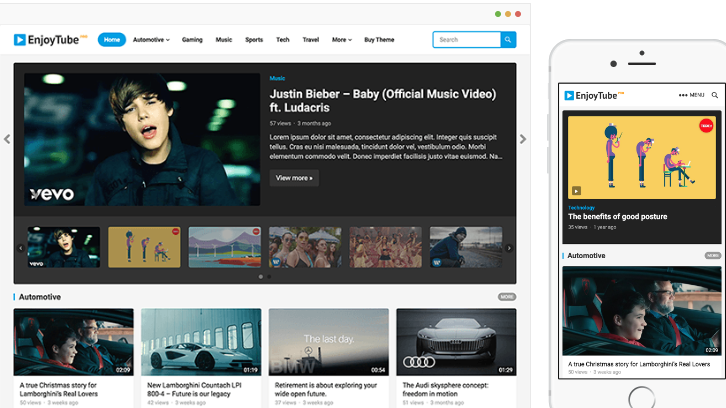Click play icon on posture video in phone
Screen dimensions: 726x408
tap(576, 191)
